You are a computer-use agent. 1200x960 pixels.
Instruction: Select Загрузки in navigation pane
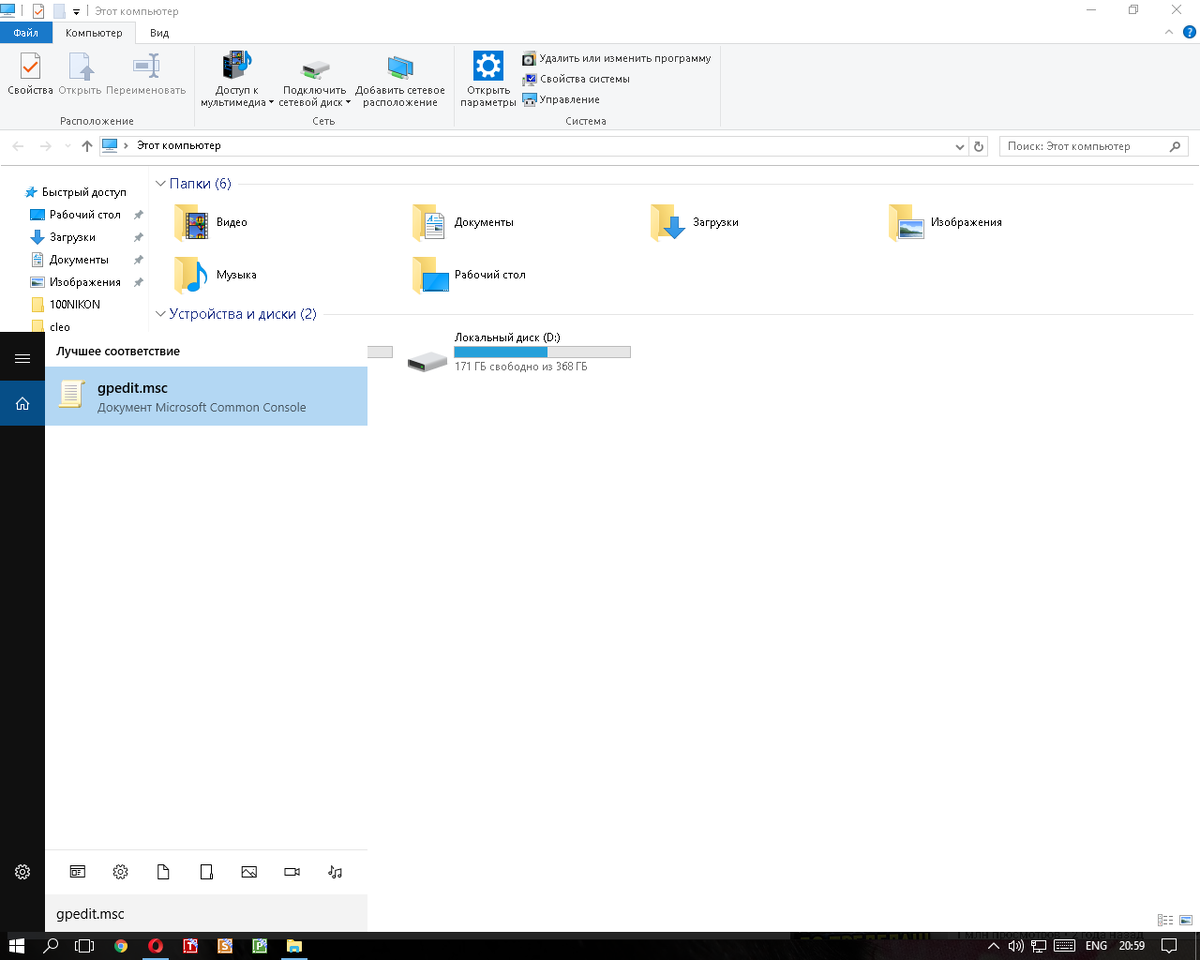[x=64, y=237]
